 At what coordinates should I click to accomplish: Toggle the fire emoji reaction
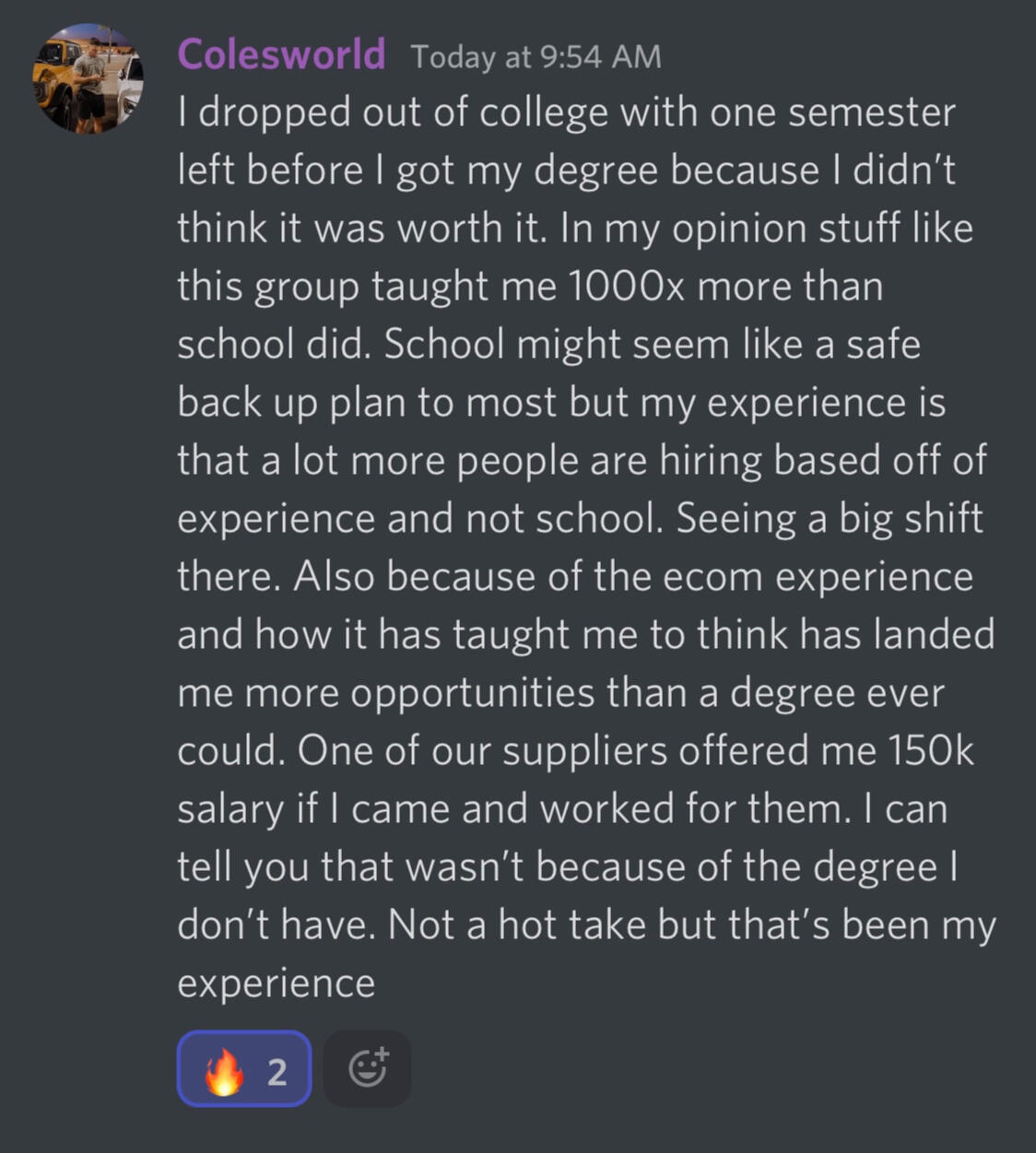(x=243, y=1069)
